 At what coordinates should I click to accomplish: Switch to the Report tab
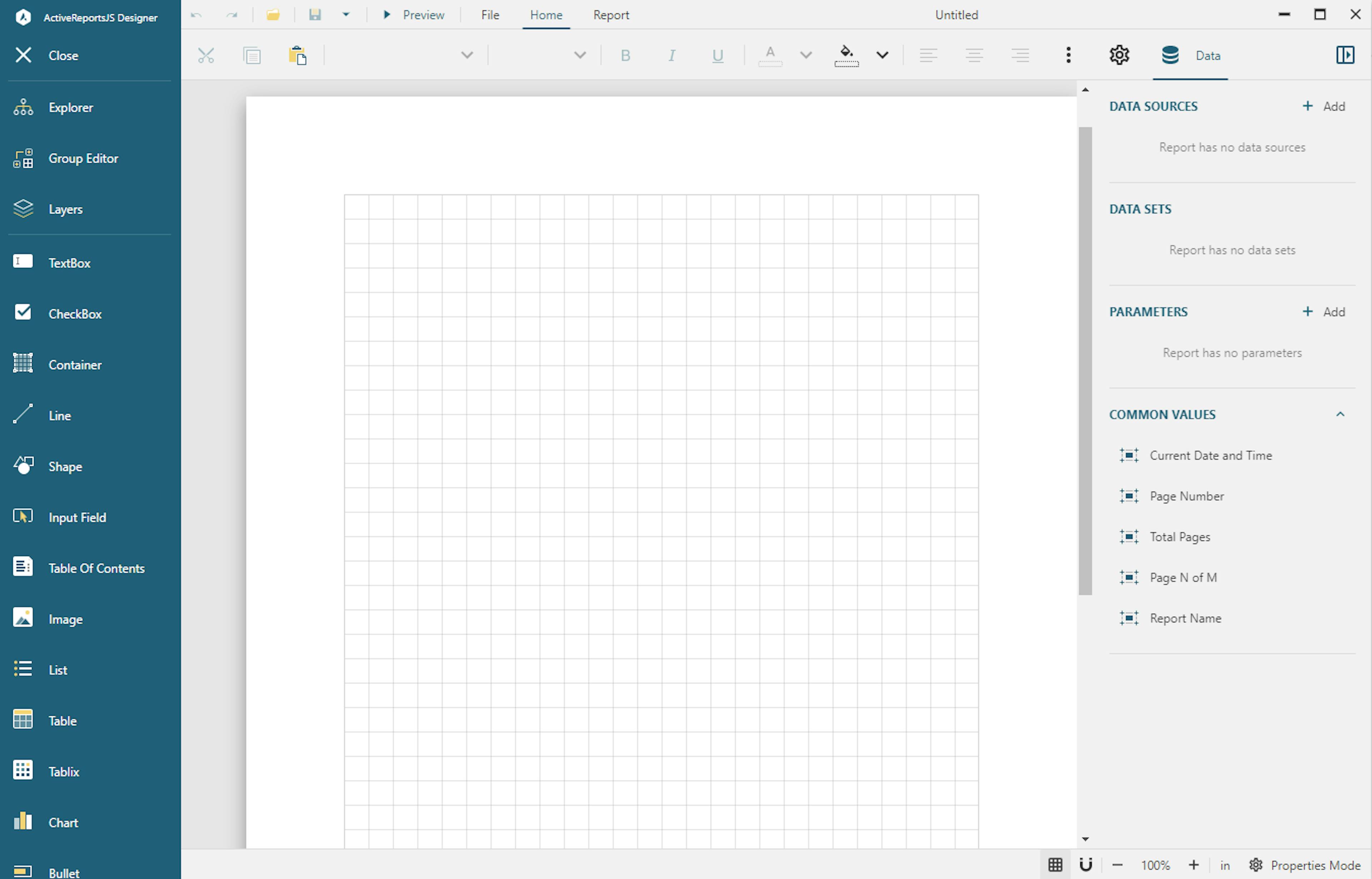tap(610, 15)
